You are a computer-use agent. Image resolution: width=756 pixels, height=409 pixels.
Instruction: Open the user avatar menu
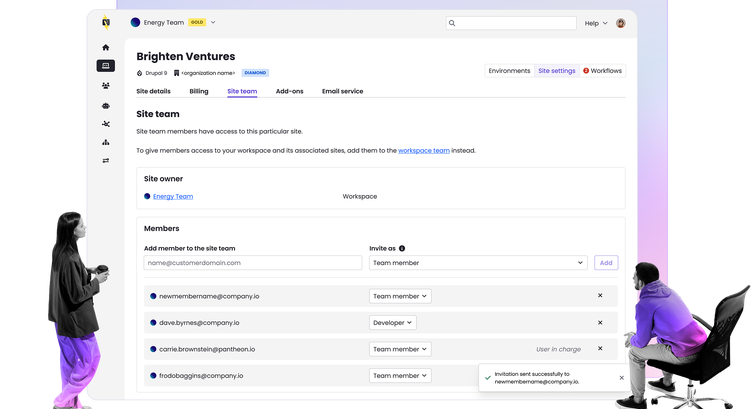coord(621,23)
